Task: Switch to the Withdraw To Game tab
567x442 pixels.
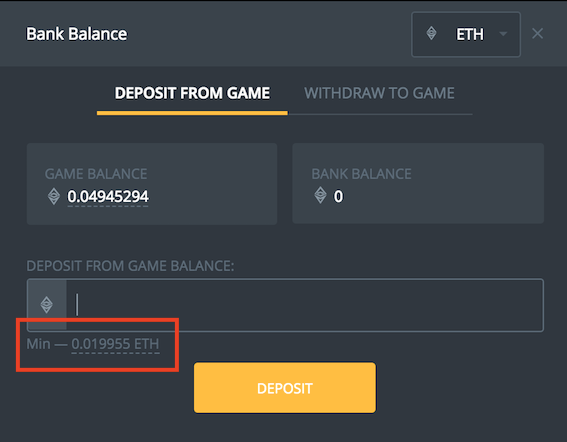Action: point(379,93)
